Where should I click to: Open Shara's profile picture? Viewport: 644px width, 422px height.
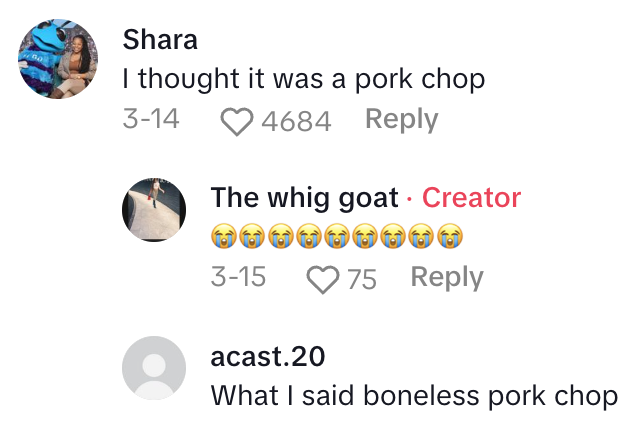click(58, 59)
